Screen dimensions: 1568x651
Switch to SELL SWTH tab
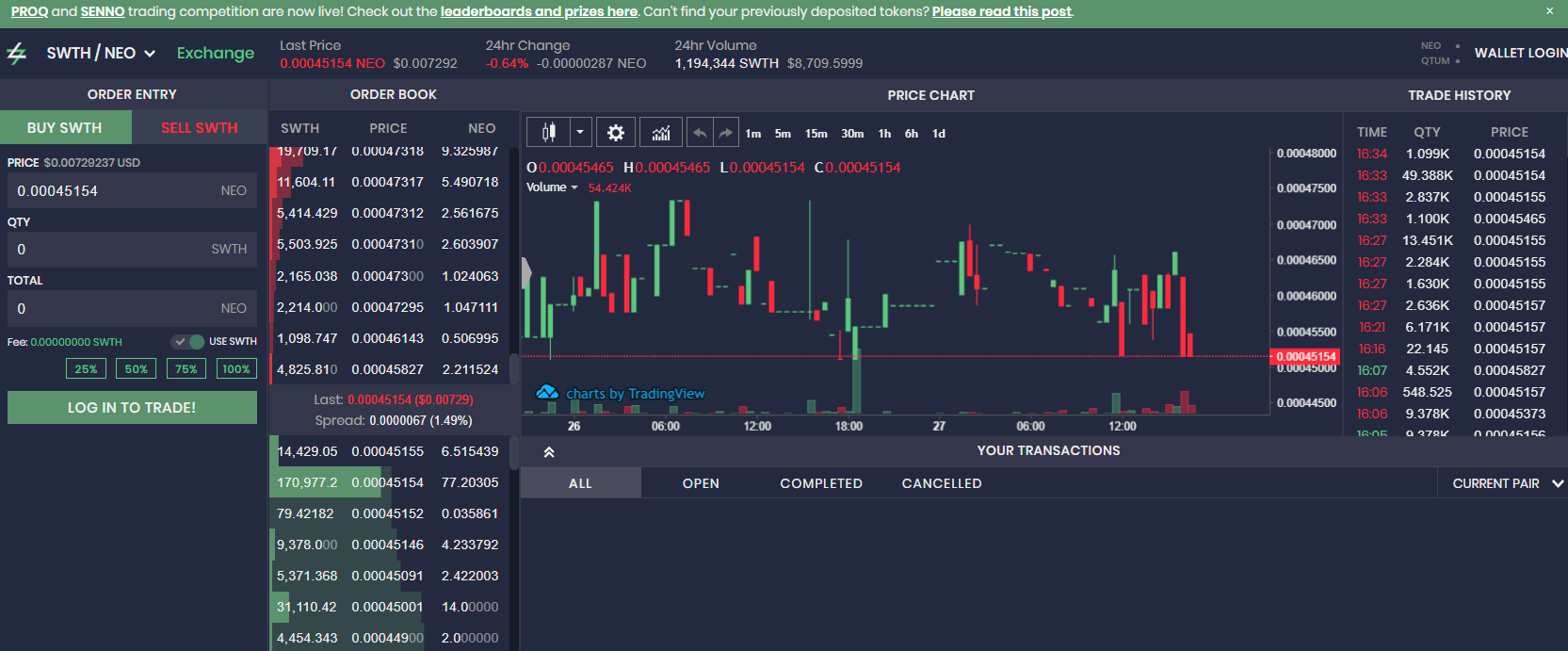200,127
